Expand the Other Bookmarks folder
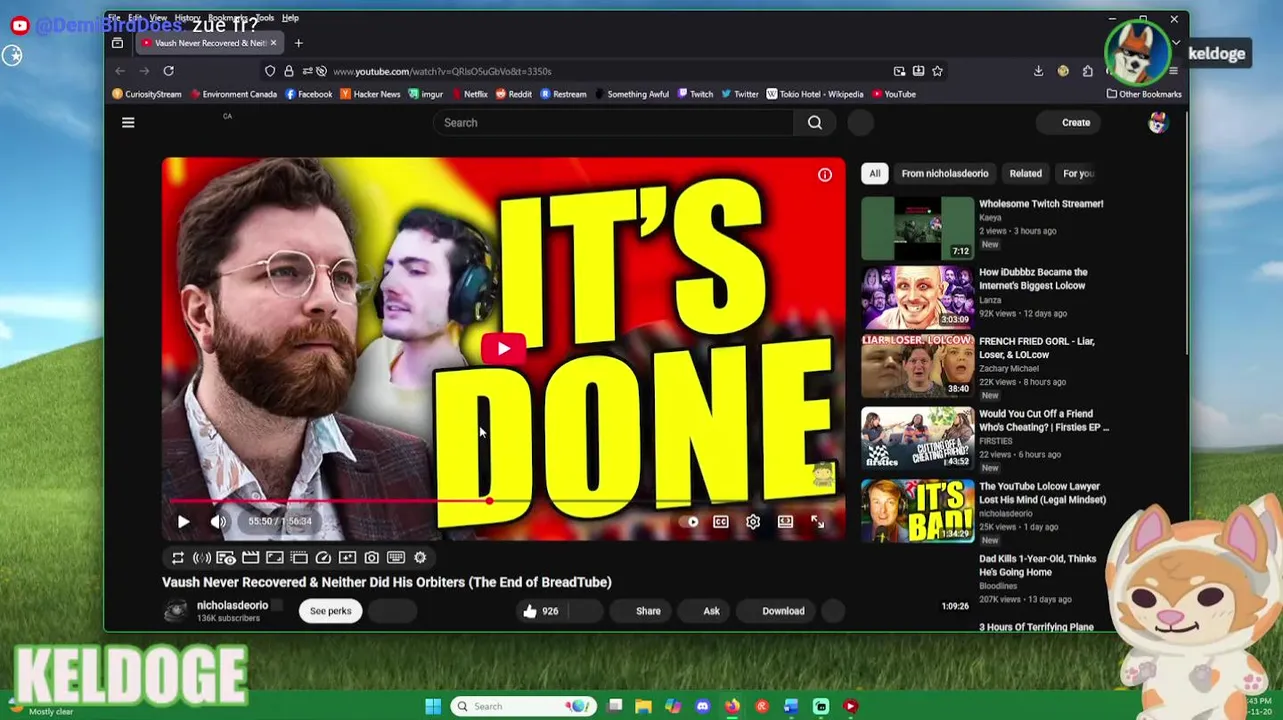Image resolution: width=1283 pixels, height=720 pixels. tap(1144, 94)
